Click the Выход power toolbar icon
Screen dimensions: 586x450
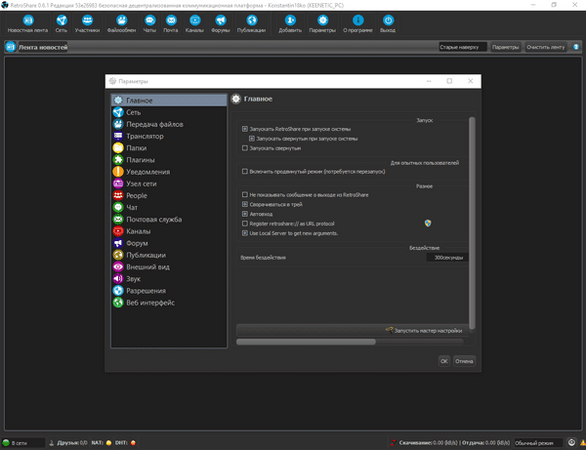point(388,24)
